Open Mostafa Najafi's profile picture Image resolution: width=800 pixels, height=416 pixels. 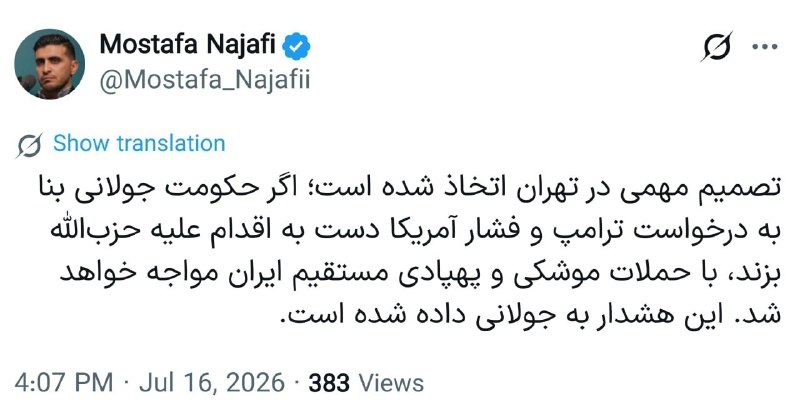(x=49, y=64)
